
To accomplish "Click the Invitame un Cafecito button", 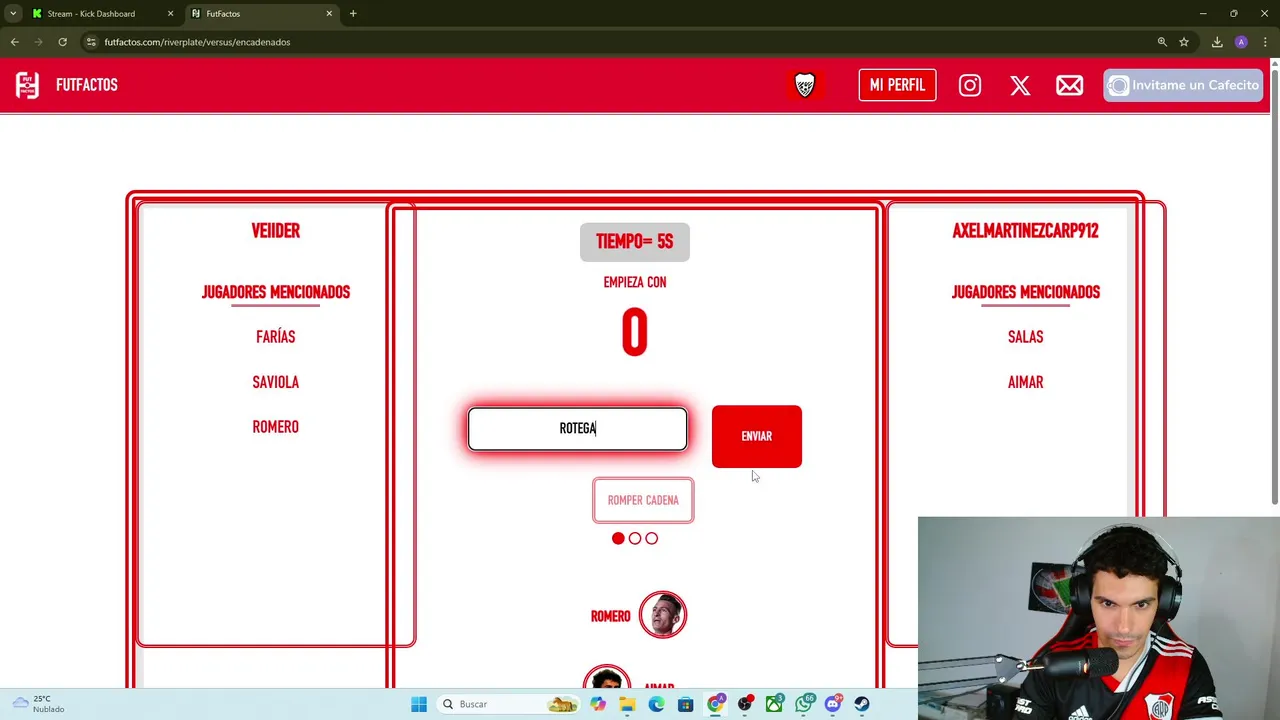I will [1183, 85].
